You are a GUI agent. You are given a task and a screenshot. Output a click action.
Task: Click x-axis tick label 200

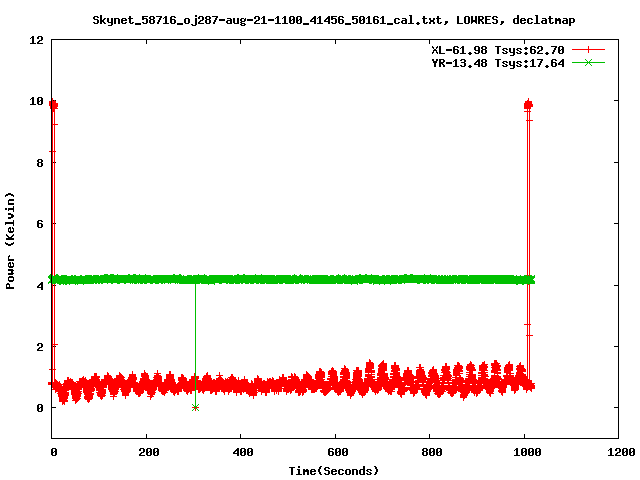click(x=148, y=452)
